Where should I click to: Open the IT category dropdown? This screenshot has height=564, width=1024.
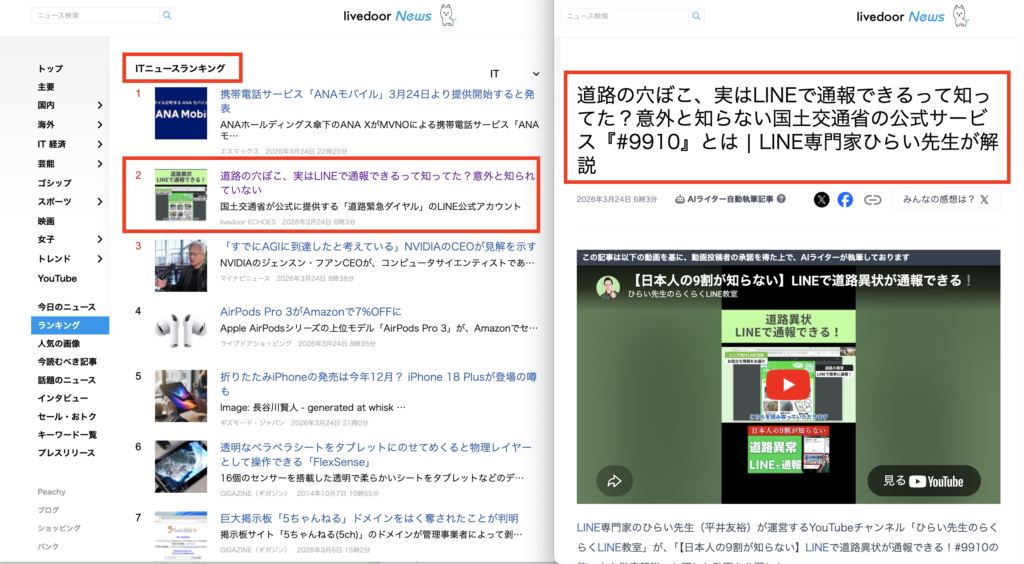pos(514,74)
